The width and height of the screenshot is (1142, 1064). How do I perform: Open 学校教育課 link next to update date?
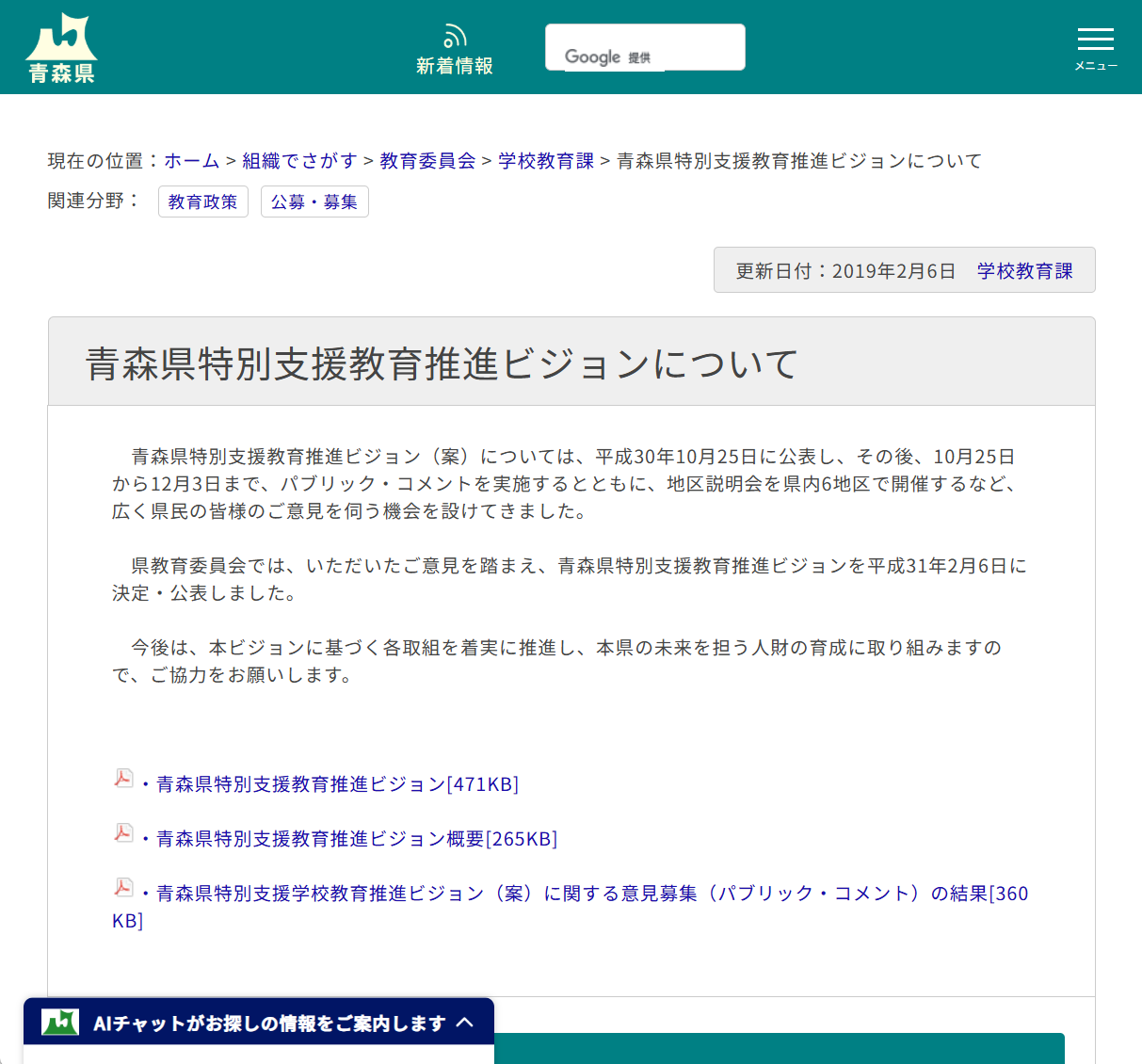tap(1024, 269)
